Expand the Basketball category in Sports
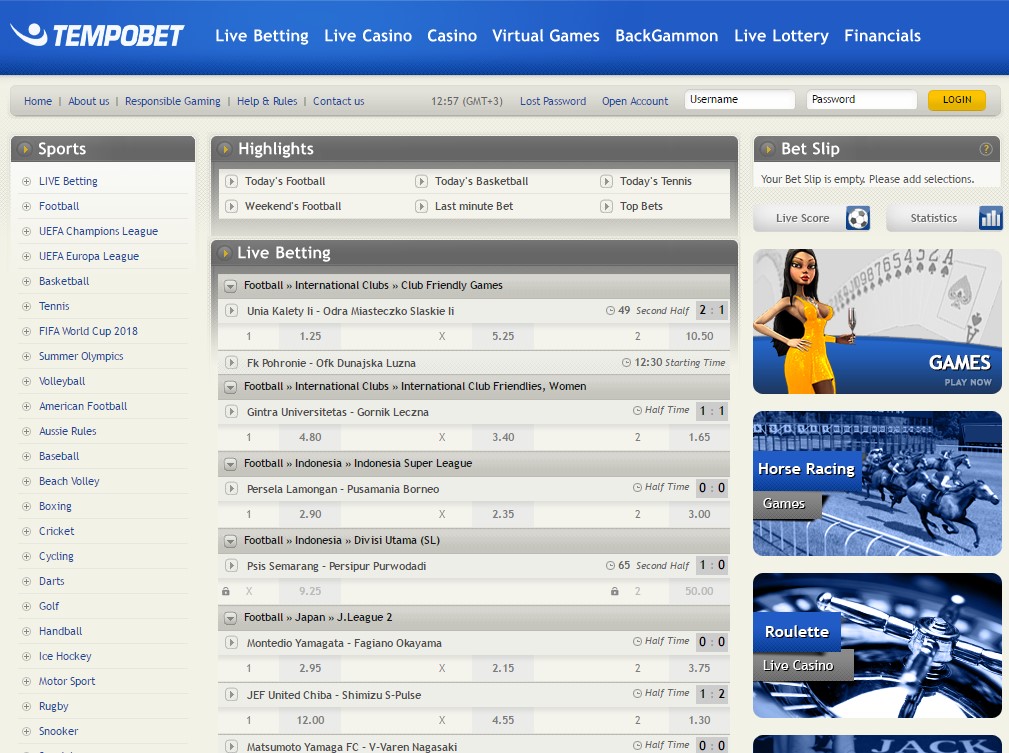 26,281
